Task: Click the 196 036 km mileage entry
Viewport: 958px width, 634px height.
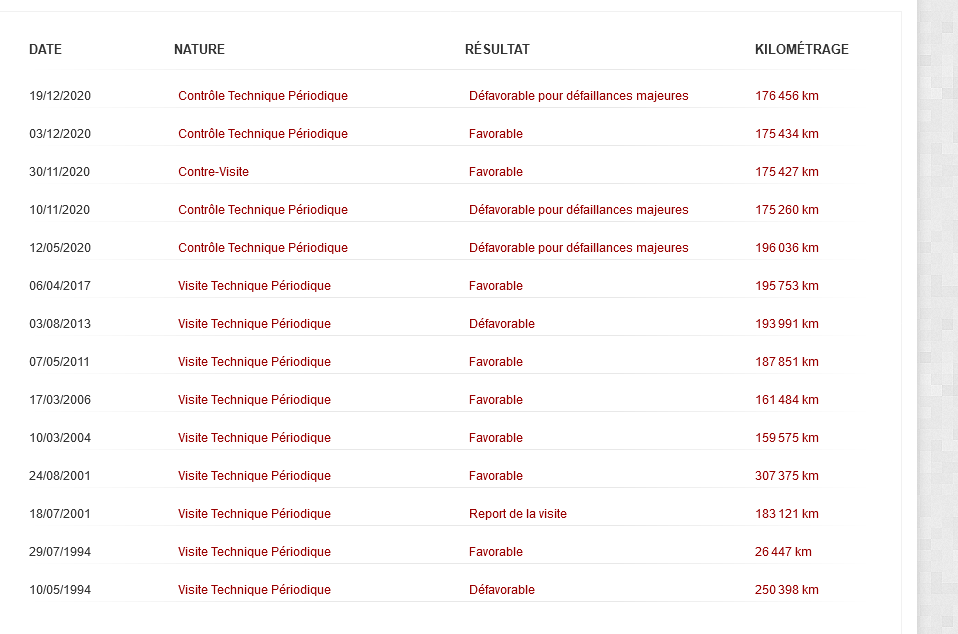Action: [x=787, y=248]
